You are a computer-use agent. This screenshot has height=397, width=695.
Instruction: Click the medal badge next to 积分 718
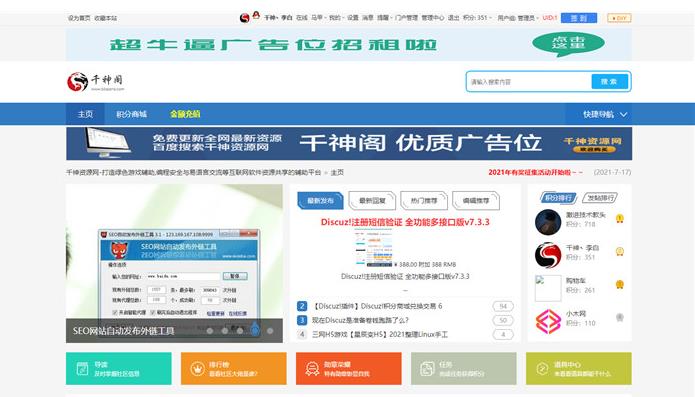click(620, 218)
